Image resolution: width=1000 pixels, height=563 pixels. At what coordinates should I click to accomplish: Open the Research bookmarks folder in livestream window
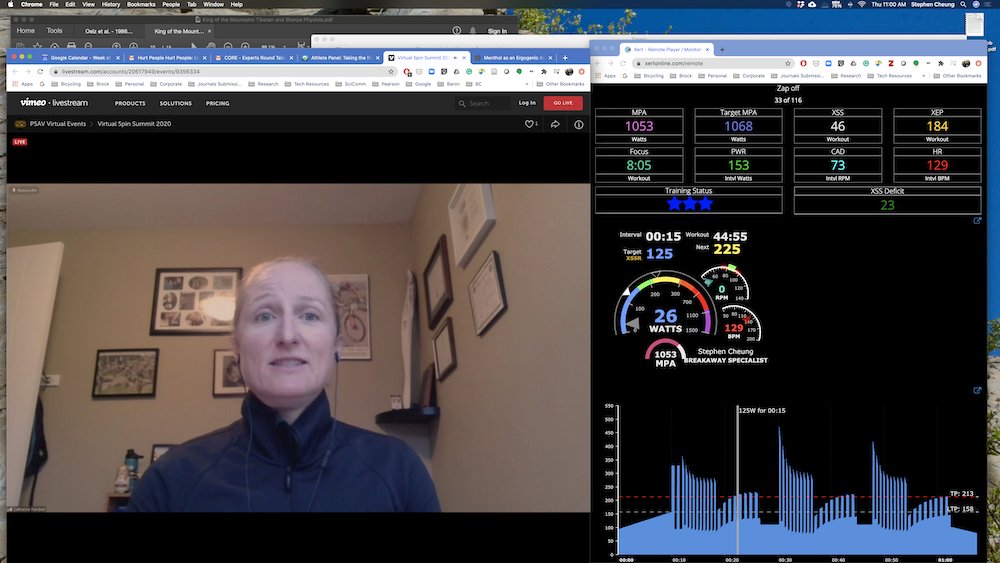point(263,84)
